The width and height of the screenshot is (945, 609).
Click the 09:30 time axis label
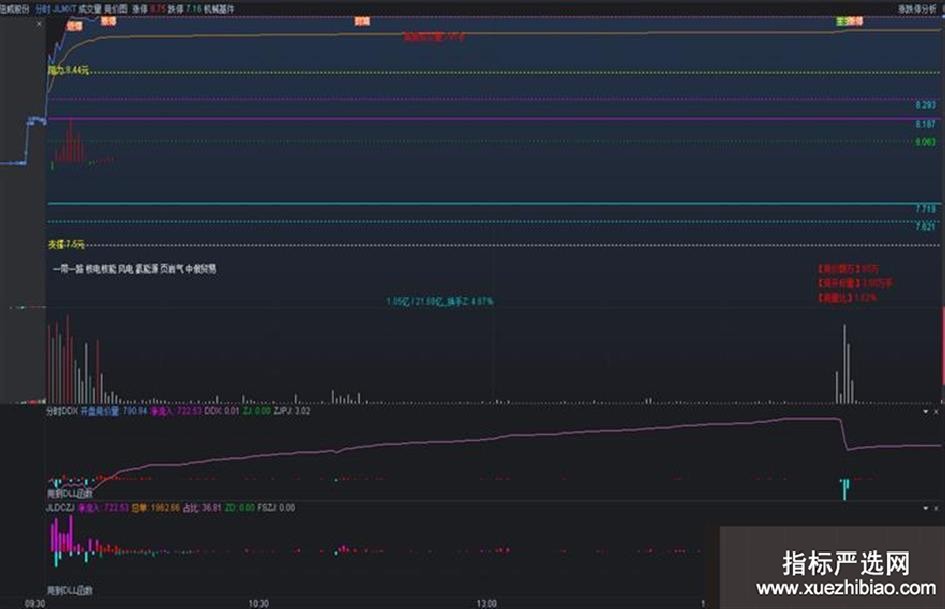[x=34, y=604]
